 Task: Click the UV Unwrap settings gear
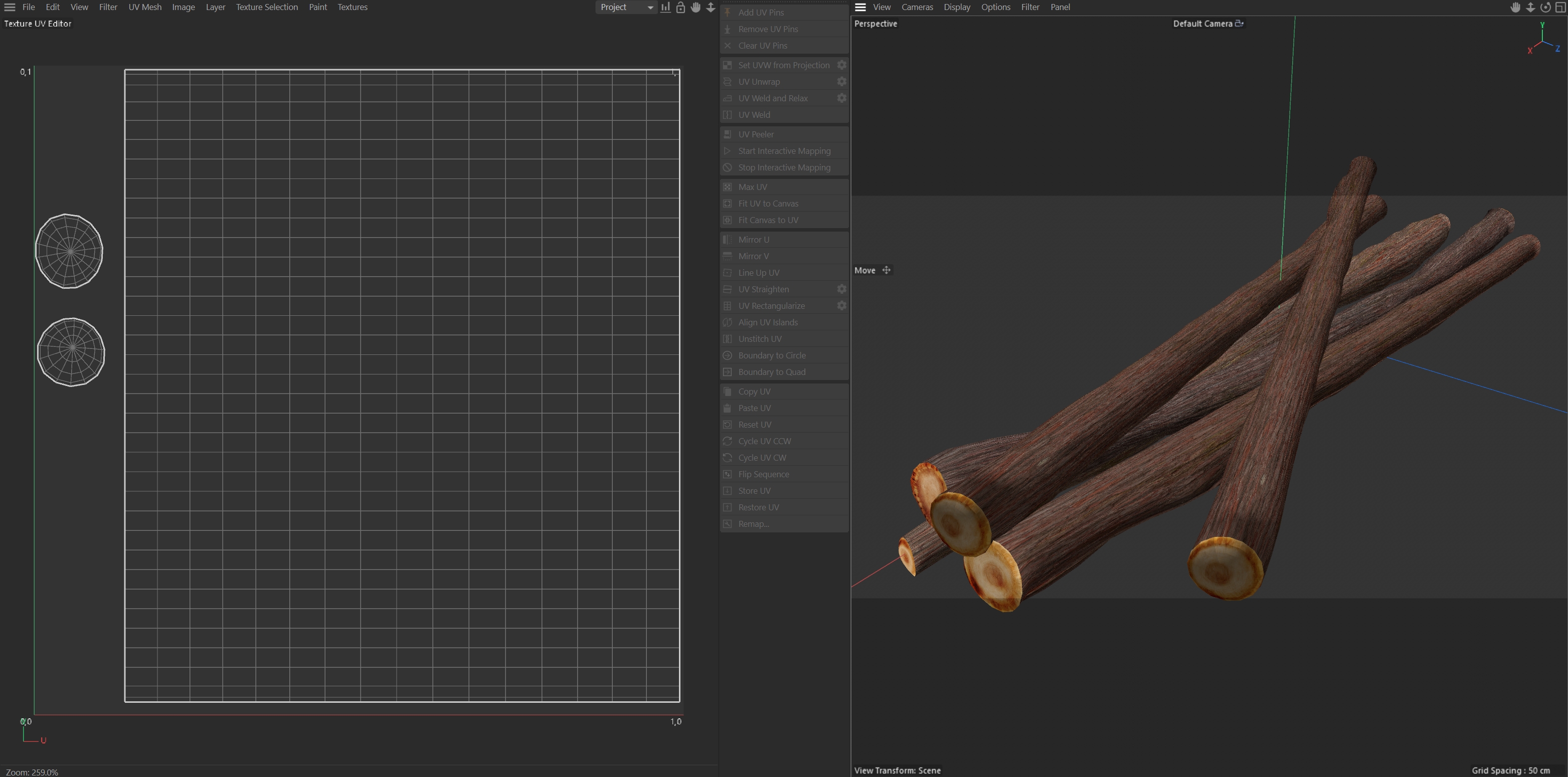841,82
